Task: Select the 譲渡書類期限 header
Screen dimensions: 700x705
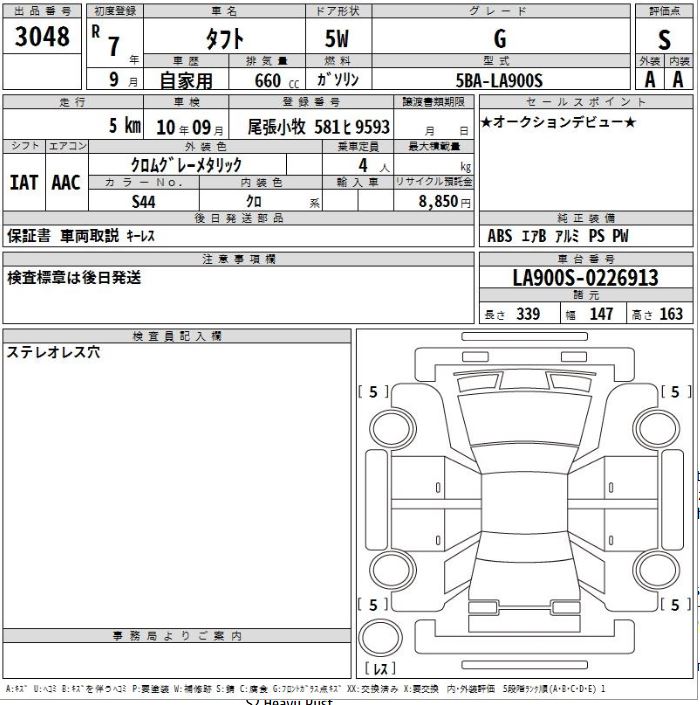Action: (x=433, y=102)
